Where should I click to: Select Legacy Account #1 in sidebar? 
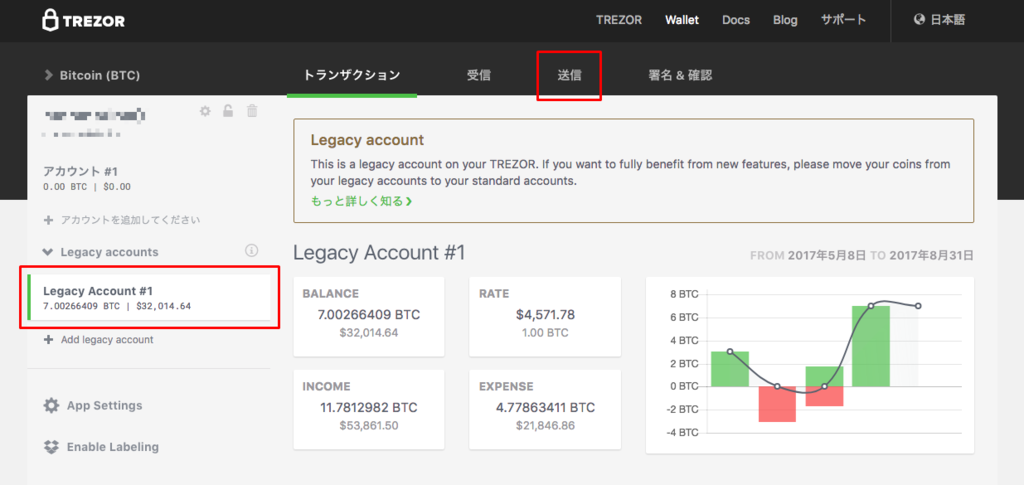[149, 298]
